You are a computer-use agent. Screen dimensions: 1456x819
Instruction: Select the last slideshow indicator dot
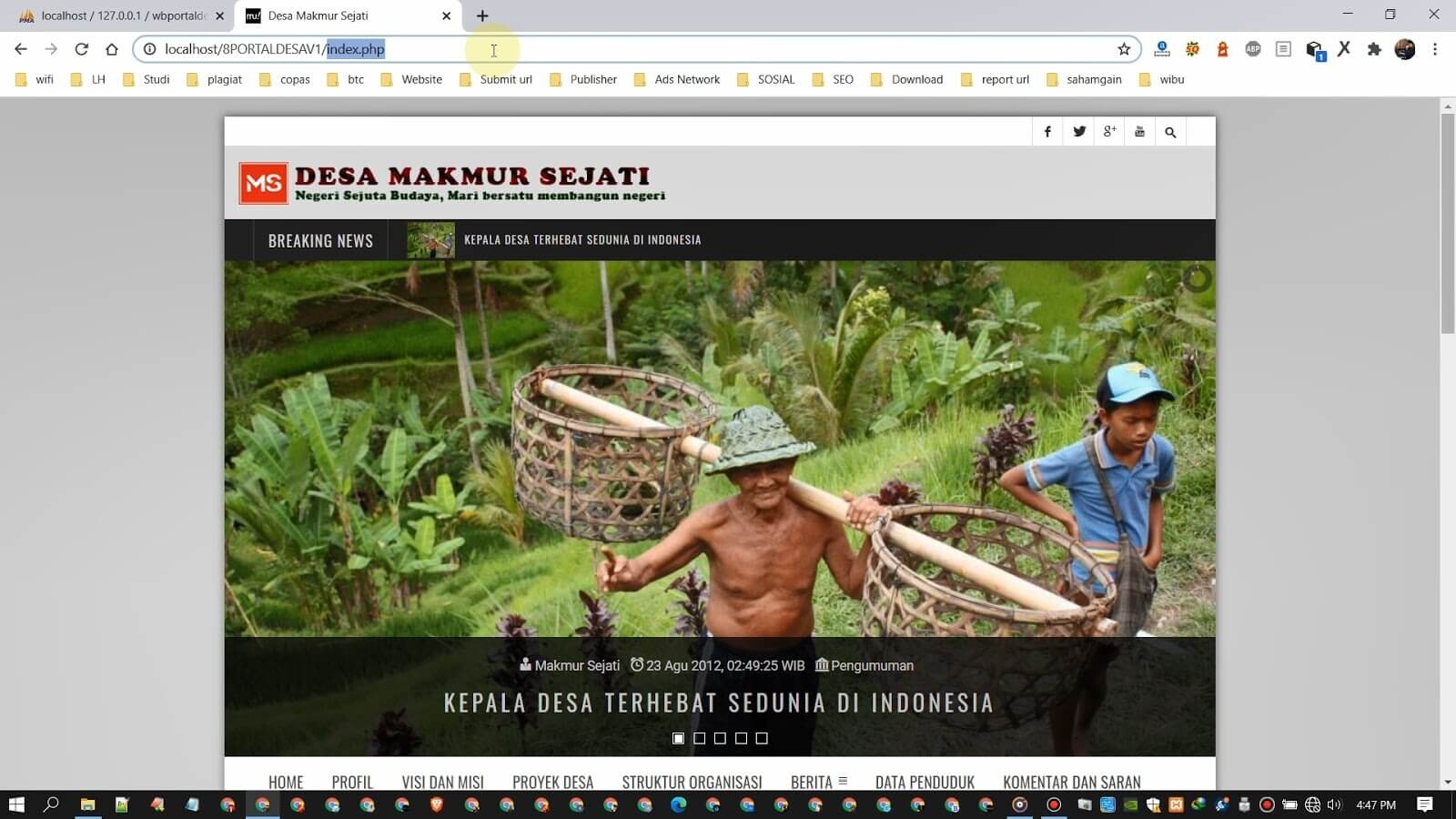pyautogui.click(x=760, y=738)
